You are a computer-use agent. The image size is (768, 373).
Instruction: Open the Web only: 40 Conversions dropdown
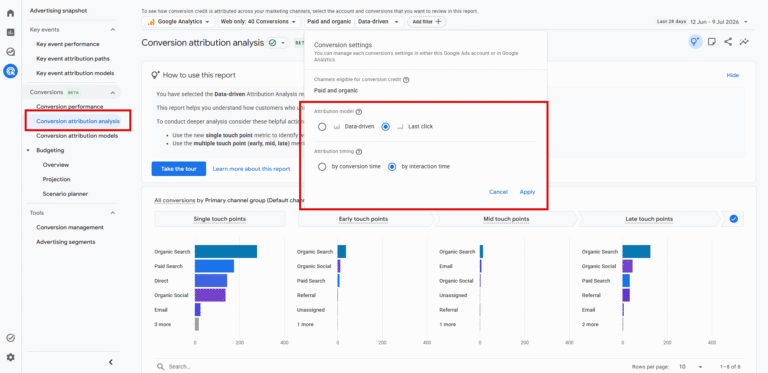[x=260, y=22]
